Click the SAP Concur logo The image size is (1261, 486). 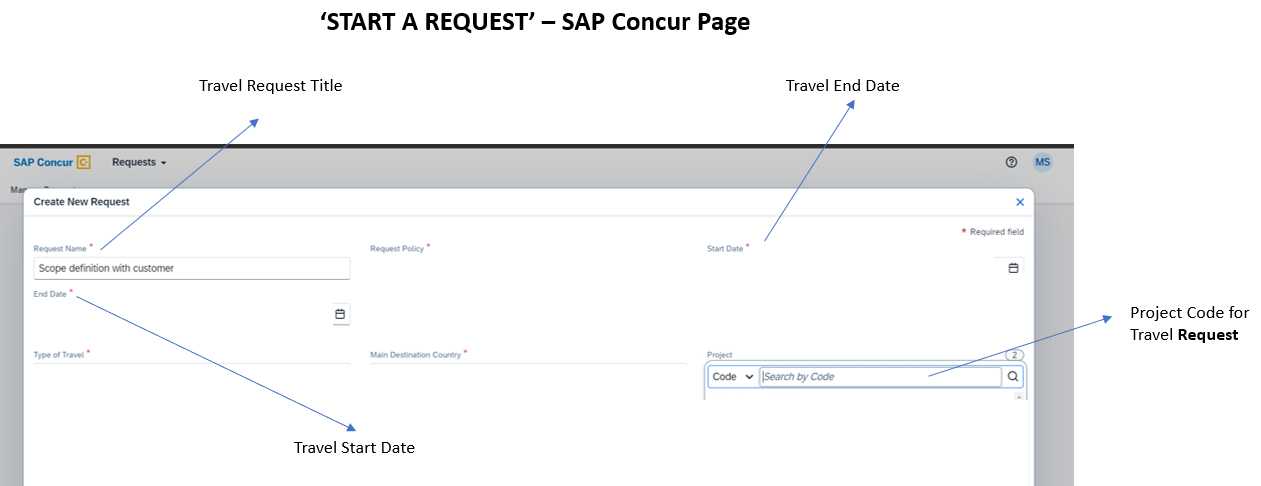(x=52, y=162)
